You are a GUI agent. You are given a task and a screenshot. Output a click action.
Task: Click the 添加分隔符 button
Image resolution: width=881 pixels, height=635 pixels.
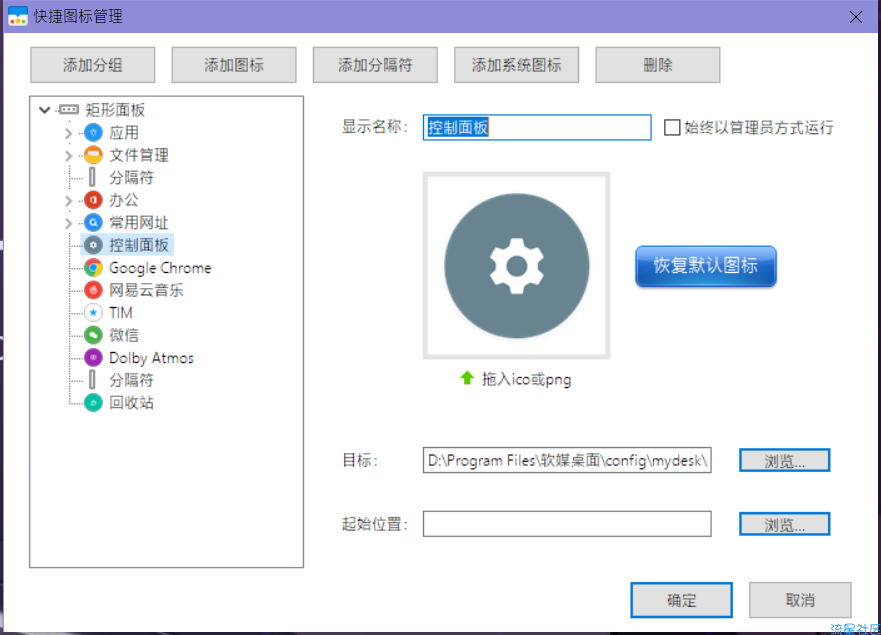[x=375, y=65]
